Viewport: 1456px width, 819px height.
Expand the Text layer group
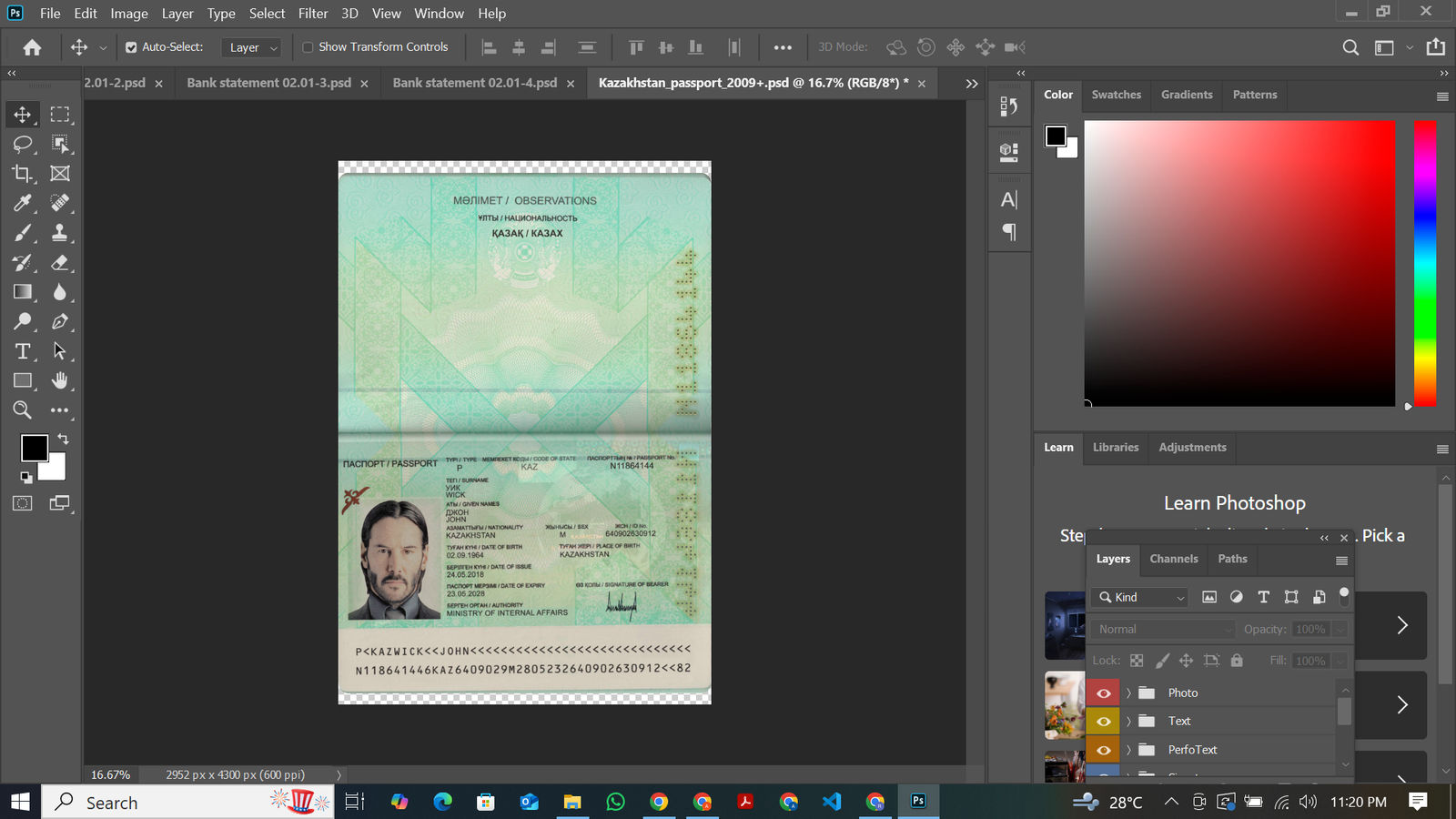point(1129,721)
